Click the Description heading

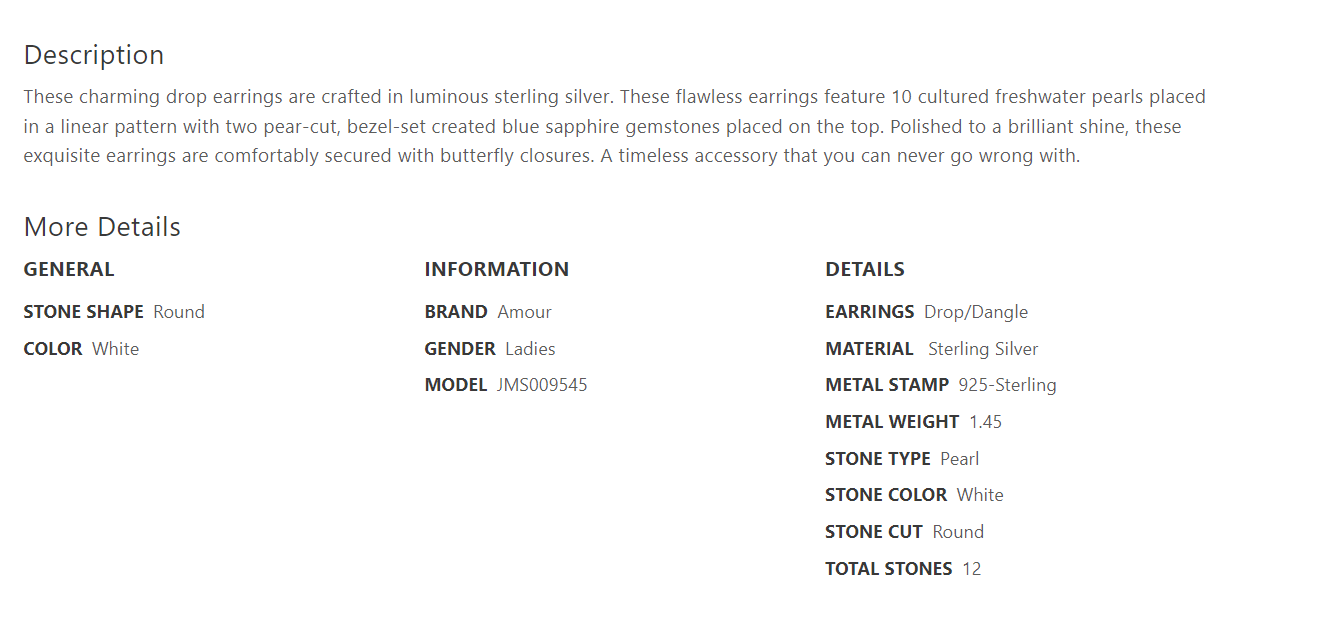93,55
